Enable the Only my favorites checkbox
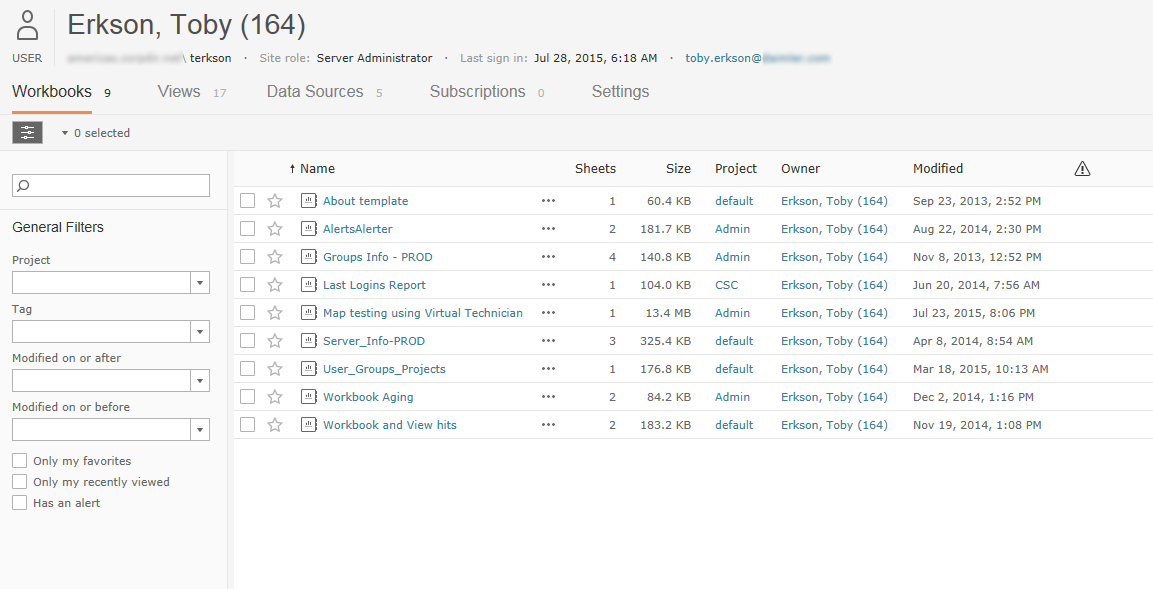 tap(17, 460)
